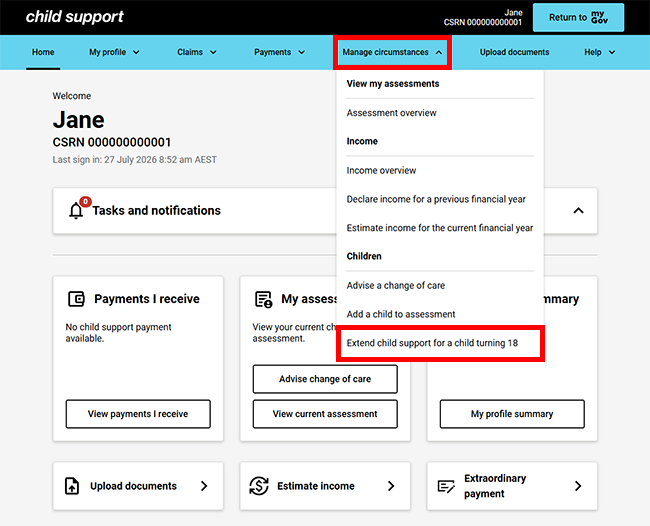Choose Declare income for a previous financial year

click(x=436, y=199)
